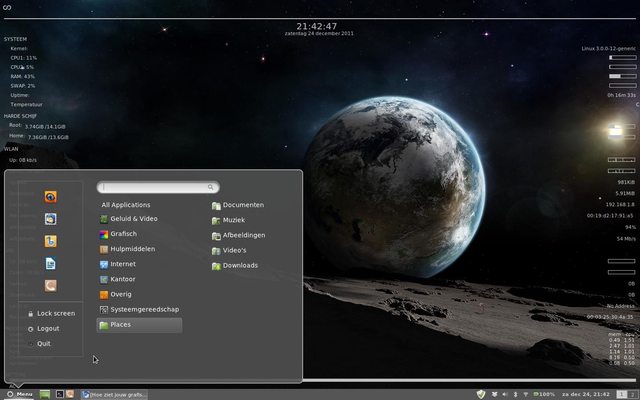Click the infinity logo at top-left

point(7,7)
